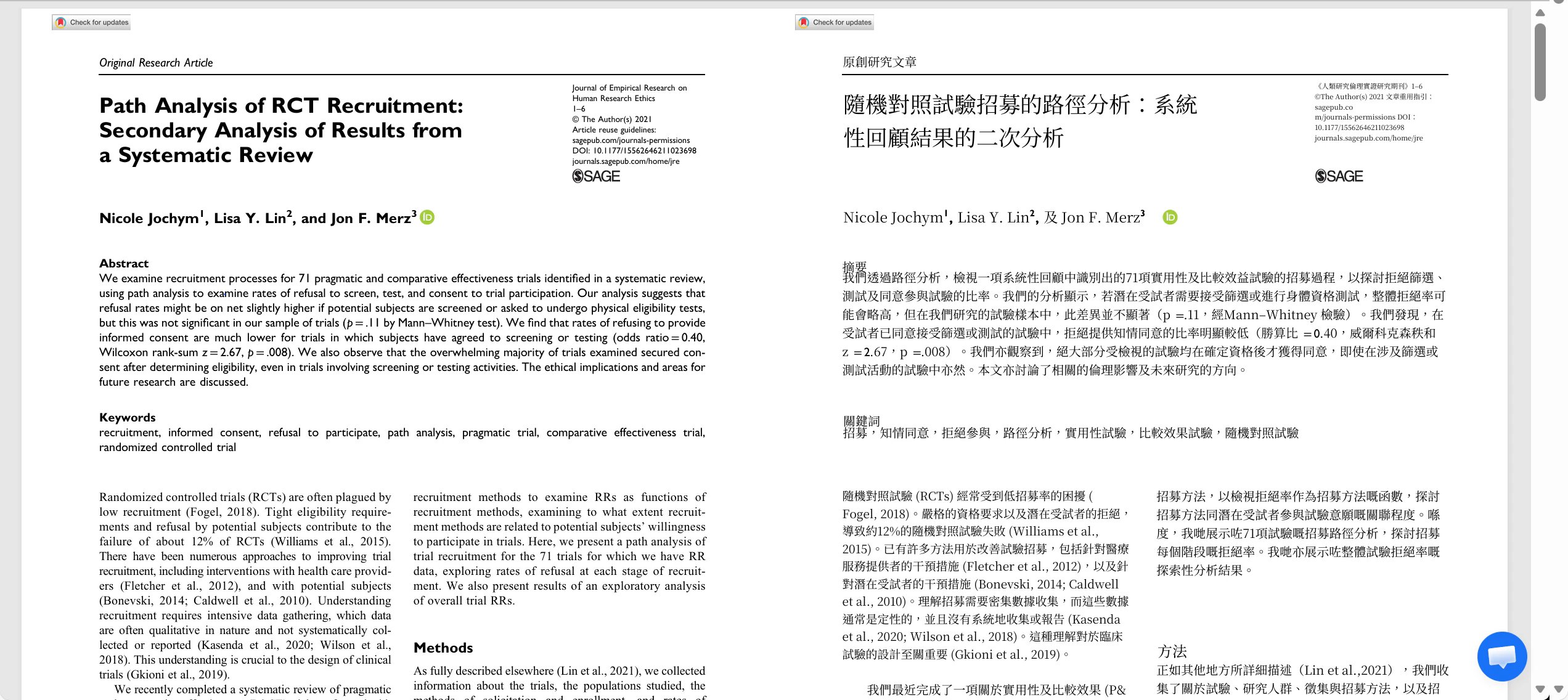Click the SAGE logo on translated page
The image size is (1568, 700).
1339,177
